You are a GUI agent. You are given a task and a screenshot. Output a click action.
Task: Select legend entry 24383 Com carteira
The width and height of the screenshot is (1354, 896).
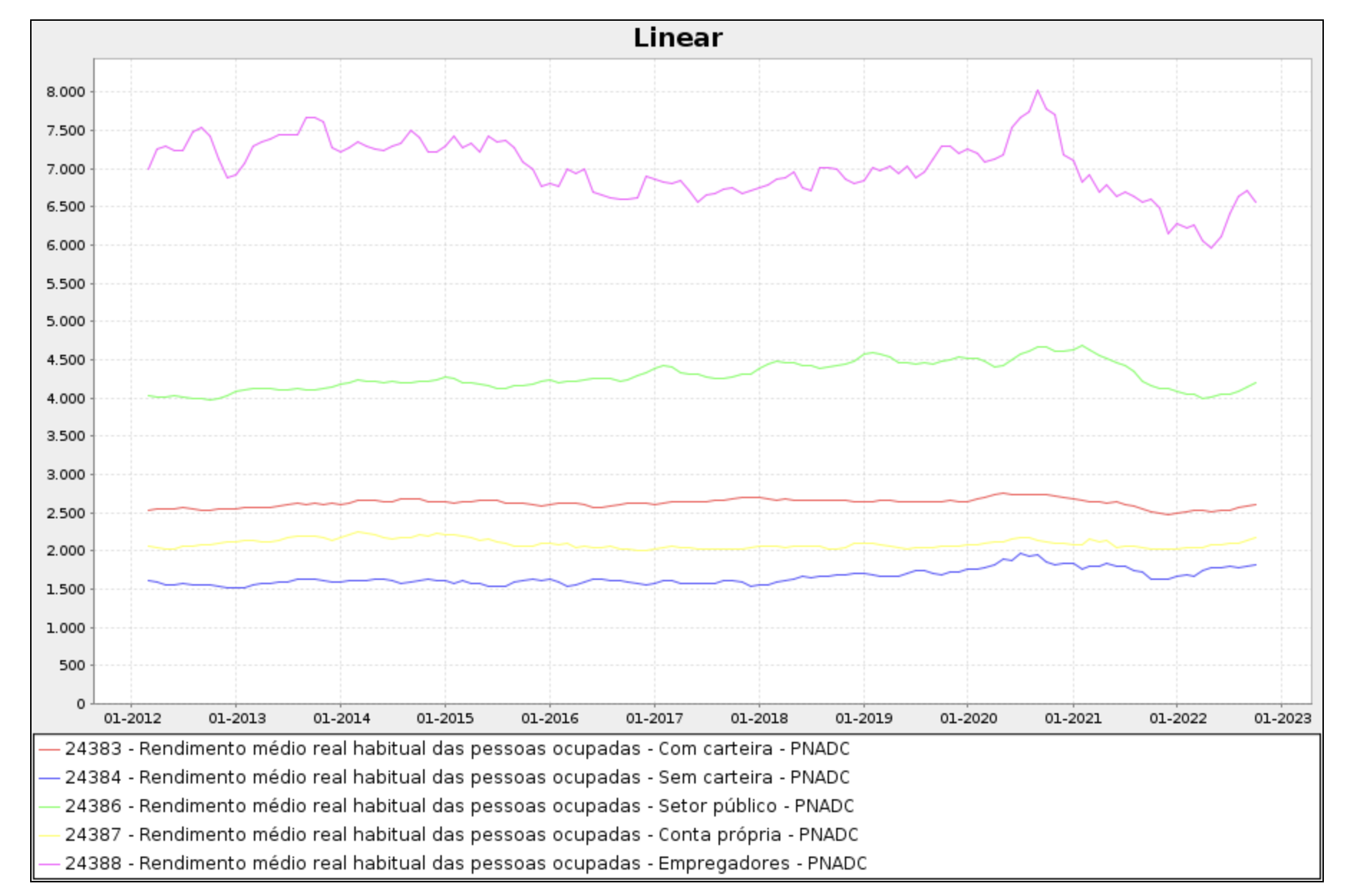(x=457, y=748)
